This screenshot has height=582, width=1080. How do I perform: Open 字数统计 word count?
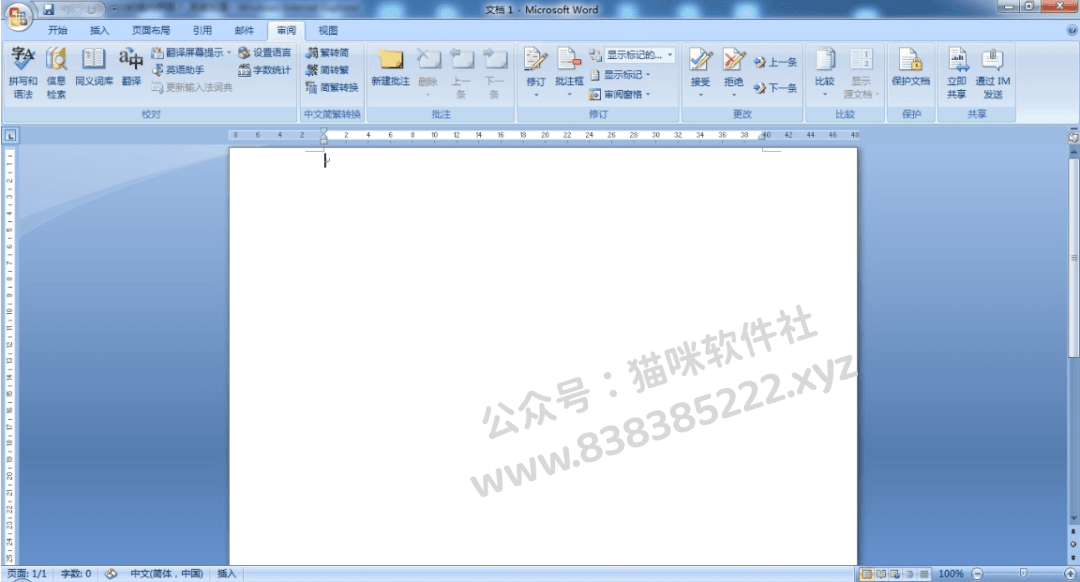[264, 70]
